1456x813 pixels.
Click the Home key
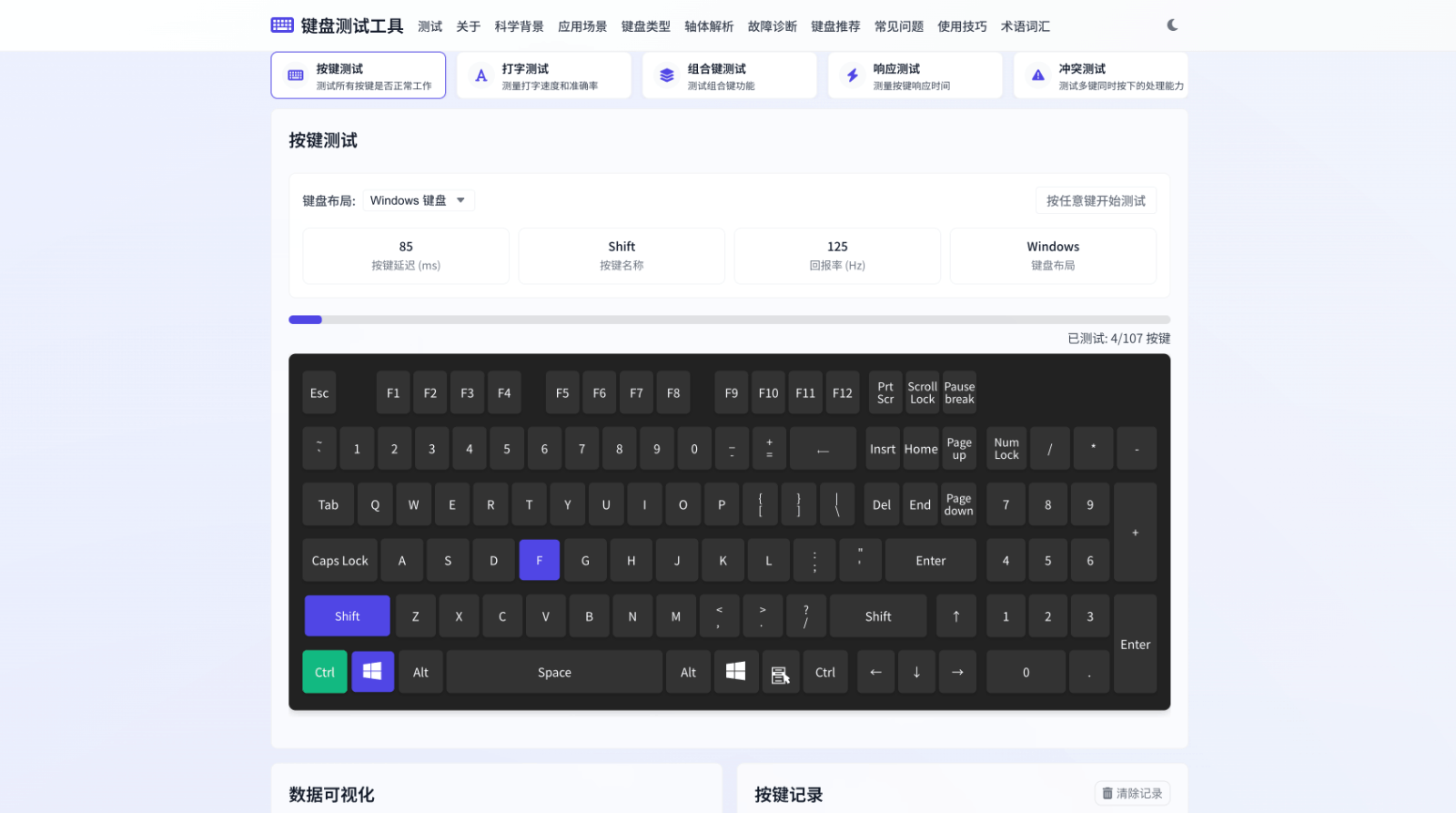pos(921,449)
